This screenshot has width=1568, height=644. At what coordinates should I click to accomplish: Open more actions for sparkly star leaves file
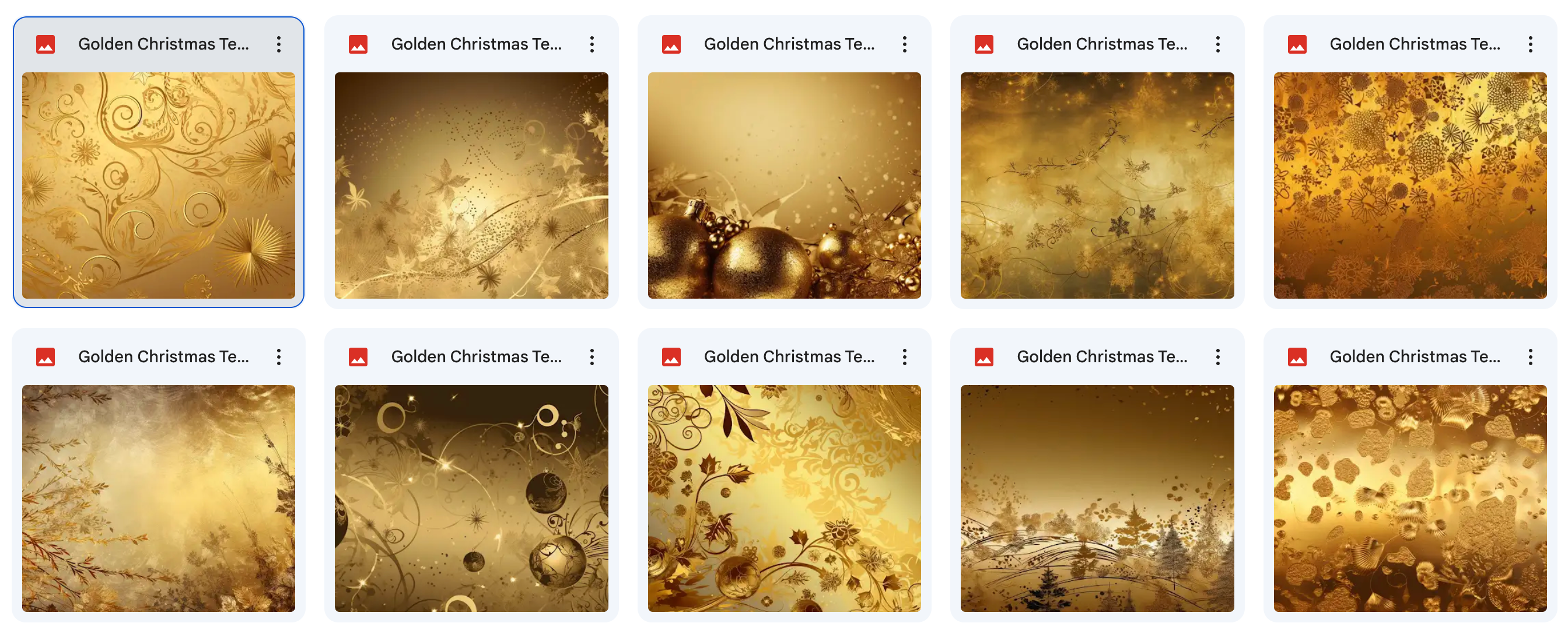coord(591,44)
